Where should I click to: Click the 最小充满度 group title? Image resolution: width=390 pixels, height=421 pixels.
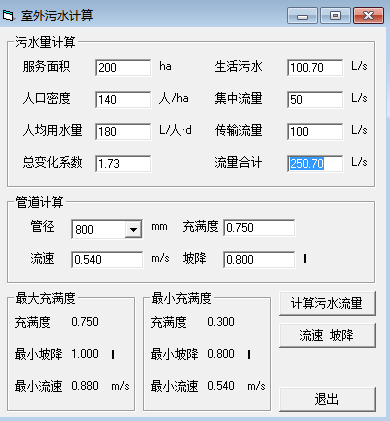[x=181, y=298]
